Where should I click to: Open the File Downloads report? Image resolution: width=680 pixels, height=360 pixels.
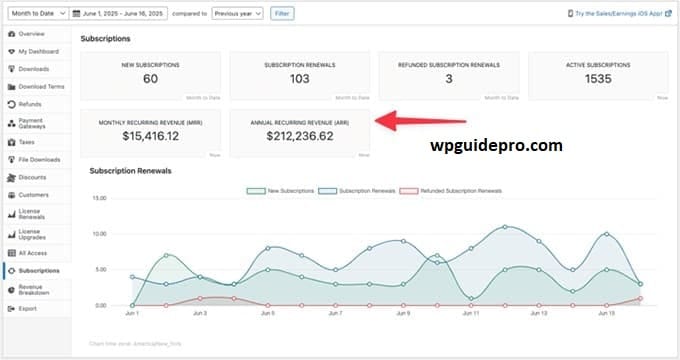[39, 160]
